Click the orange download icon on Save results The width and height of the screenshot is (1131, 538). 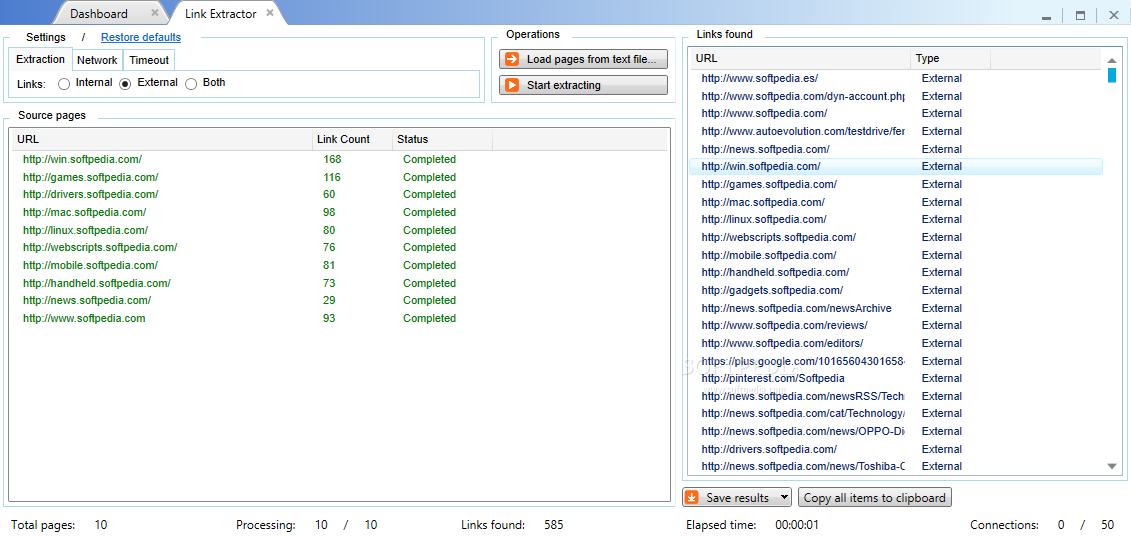coord(692,498)
